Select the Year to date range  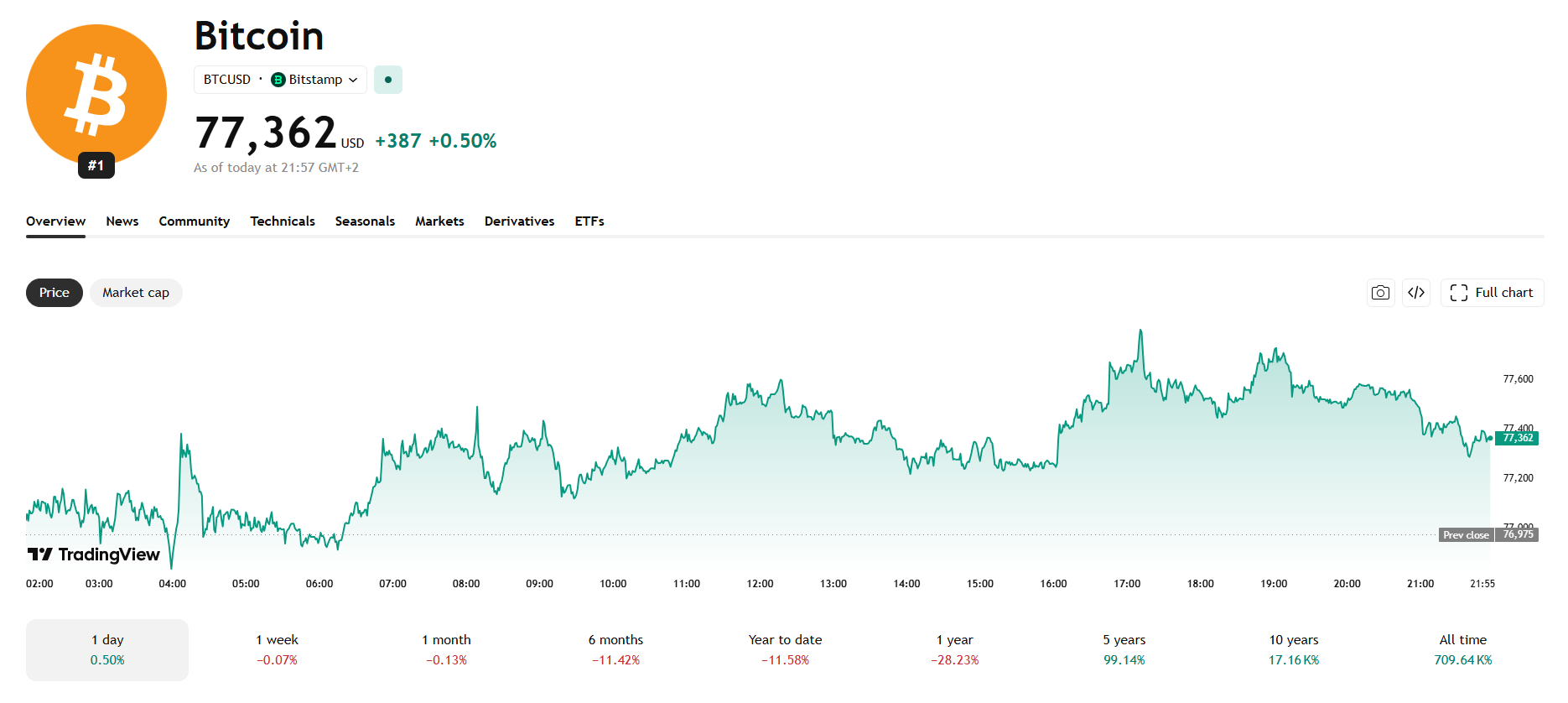(x=785, y=650)
